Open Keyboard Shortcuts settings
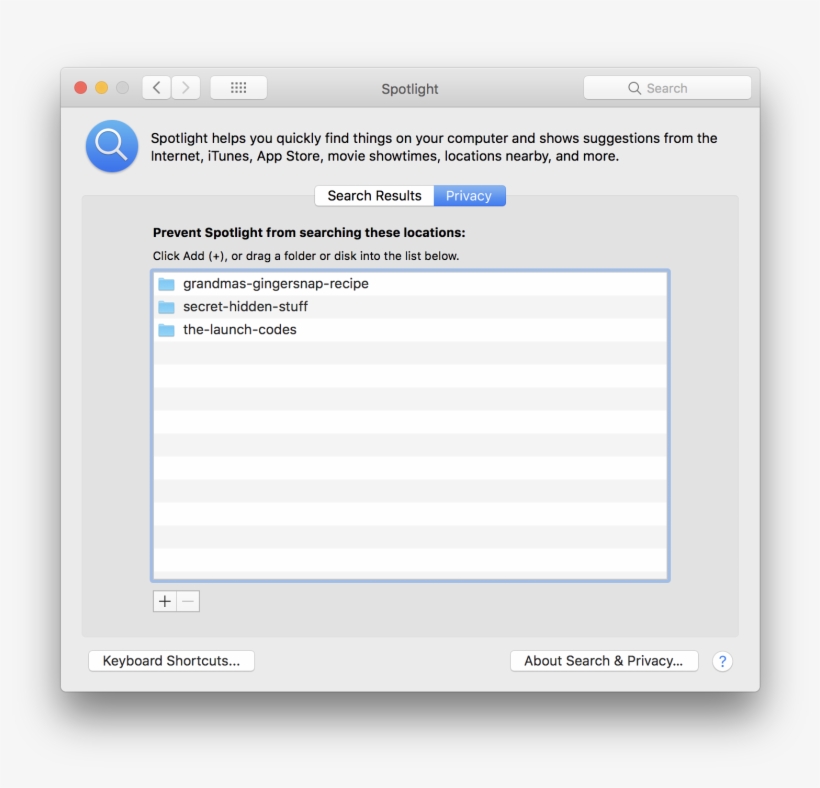Image resolution: width=820 pixels, height=788 pixels. [171, 660]
